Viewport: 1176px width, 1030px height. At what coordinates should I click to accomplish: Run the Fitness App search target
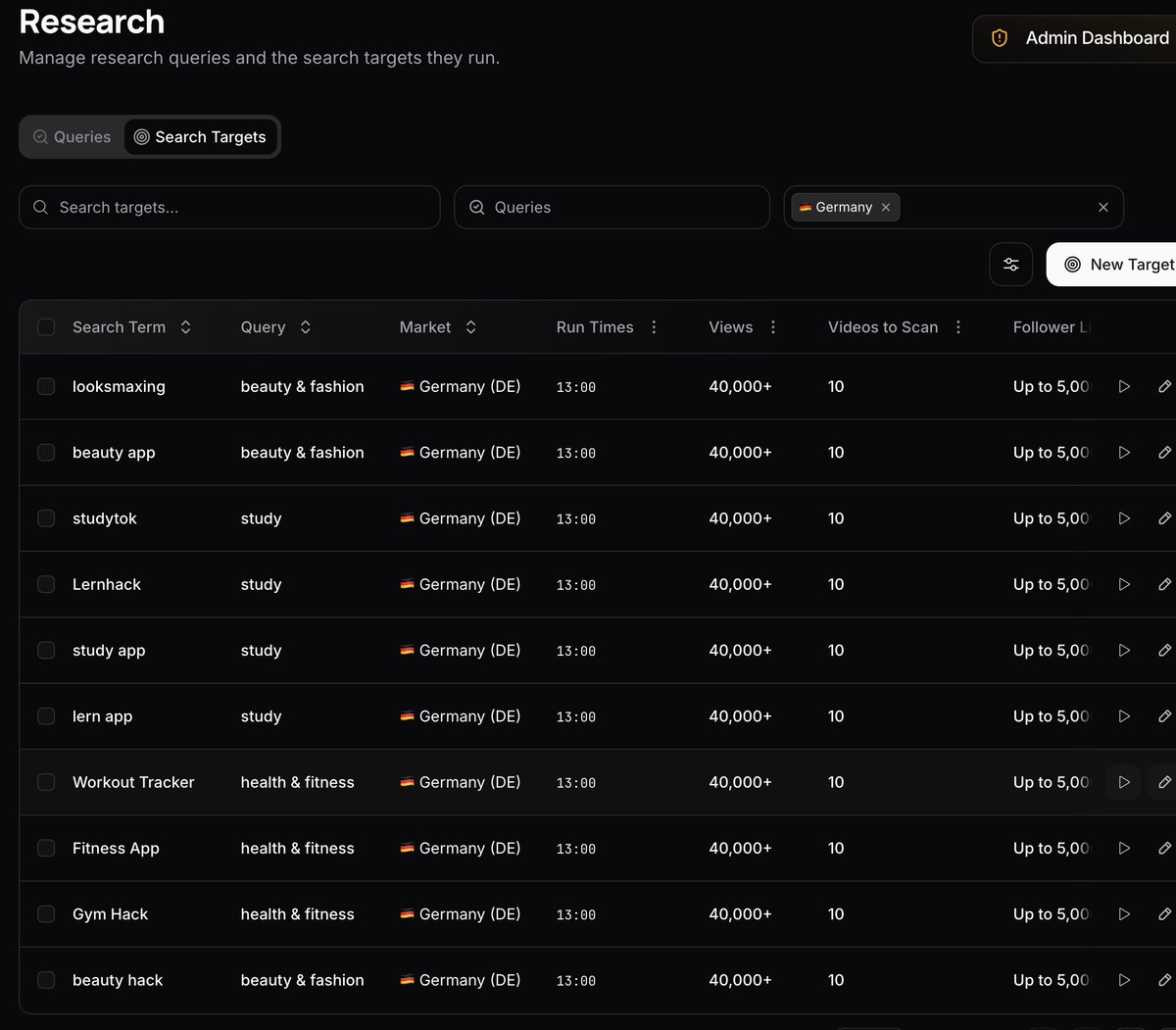tap(1124, 849)
